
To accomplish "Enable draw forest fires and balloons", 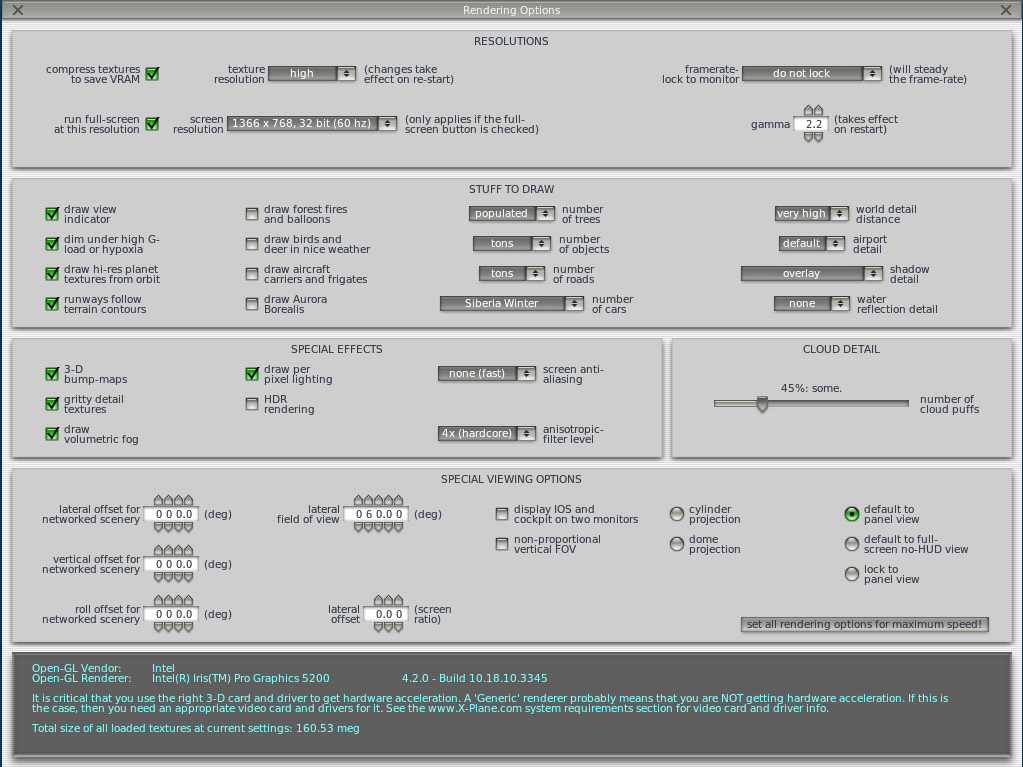I will (x=252, y=214).
